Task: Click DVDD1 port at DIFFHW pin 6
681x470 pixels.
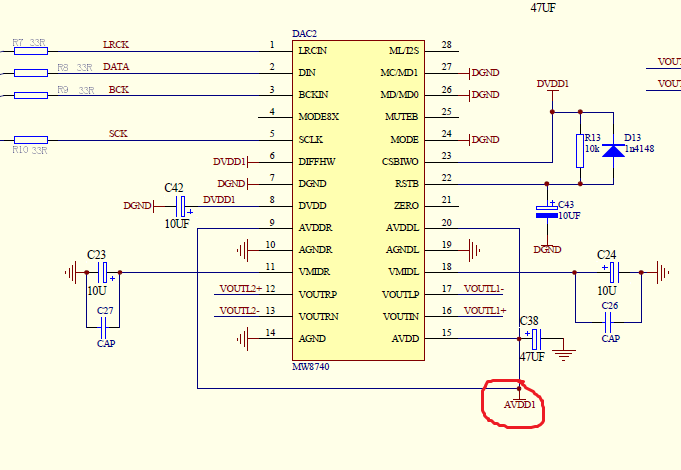Action: pos(231,162)
